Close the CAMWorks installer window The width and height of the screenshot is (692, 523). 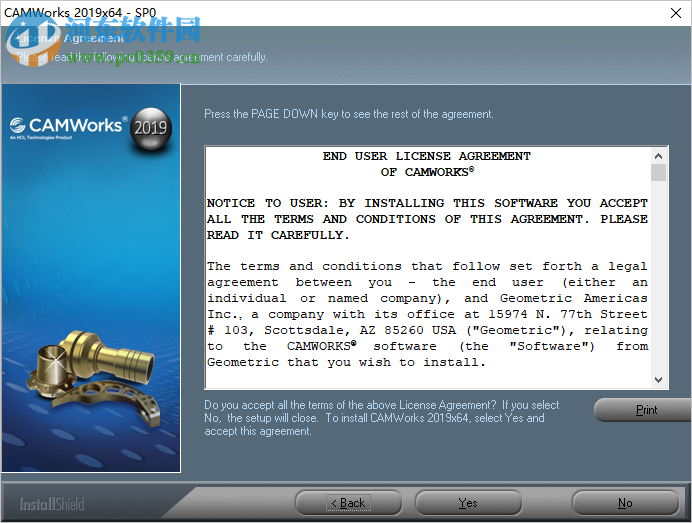(676, 13)
